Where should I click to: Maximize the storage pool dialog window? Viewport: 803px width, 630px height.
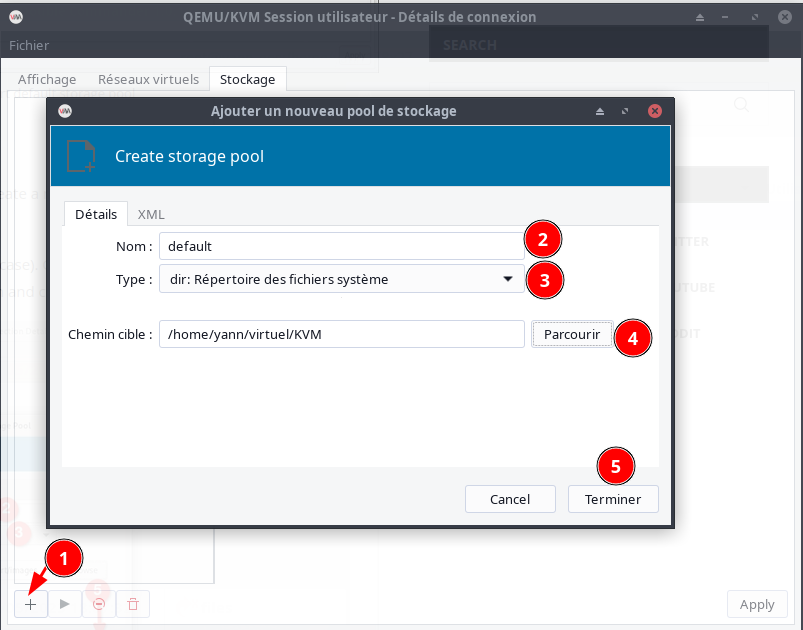[x=626, y=111]
